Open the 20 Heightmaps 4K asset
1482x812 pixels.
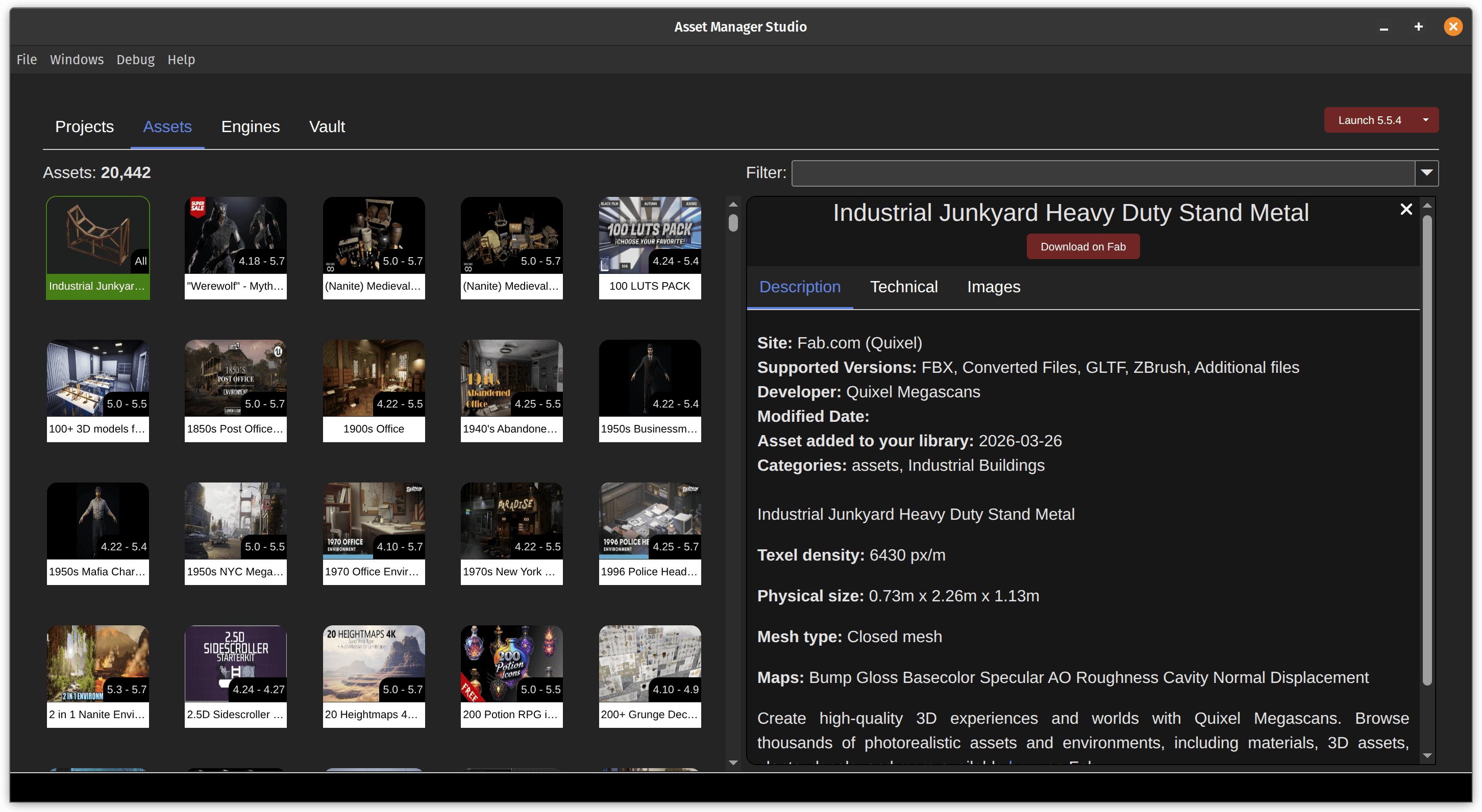[x=374, y=676]
